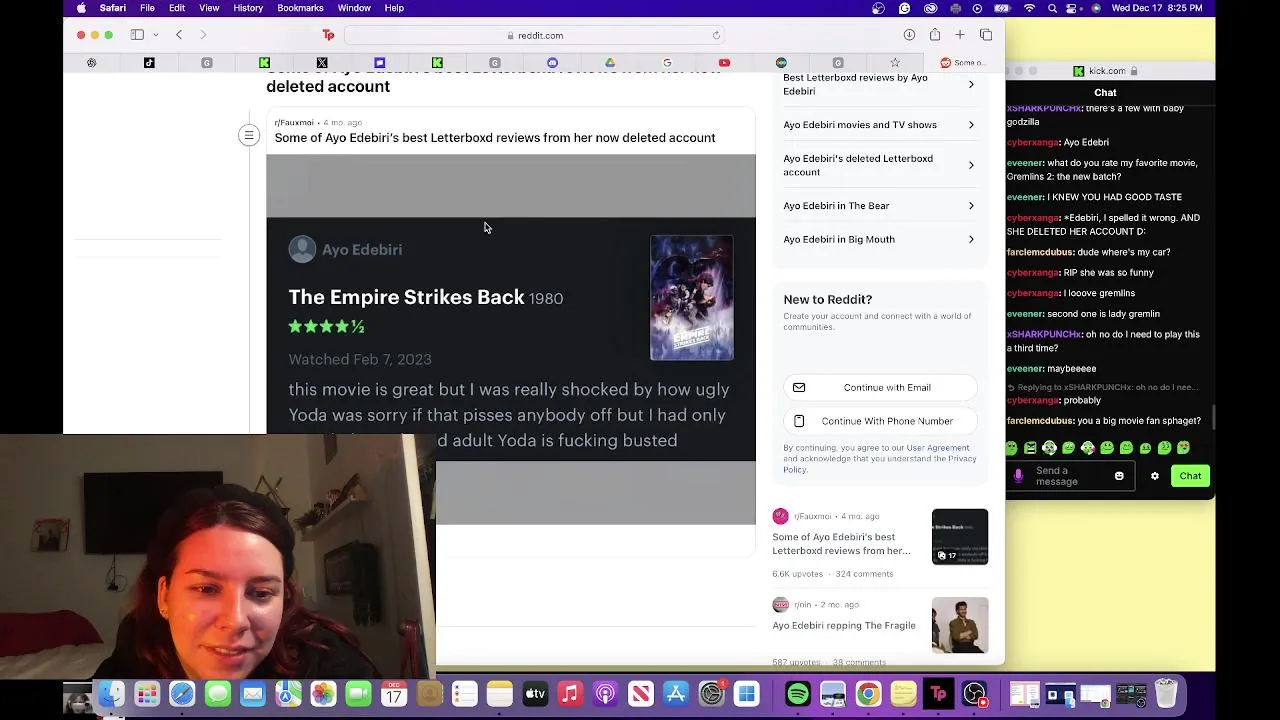Viewport: 1280px width, 720px height.
Task: Open the App Store from the Dock
Action: click(676, 694)
